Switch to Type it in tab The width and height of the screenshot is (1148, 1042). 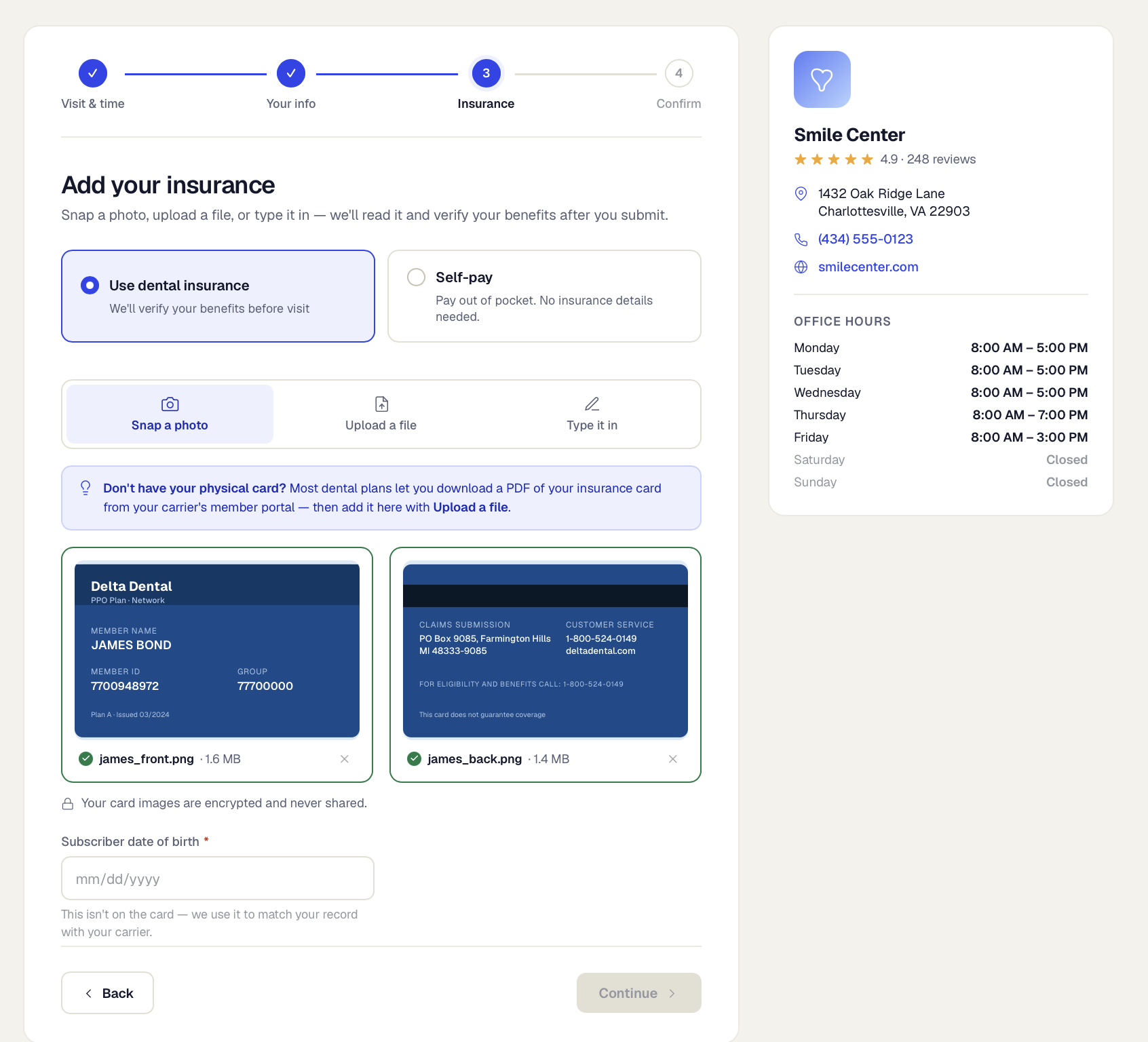tap(592, 414)
